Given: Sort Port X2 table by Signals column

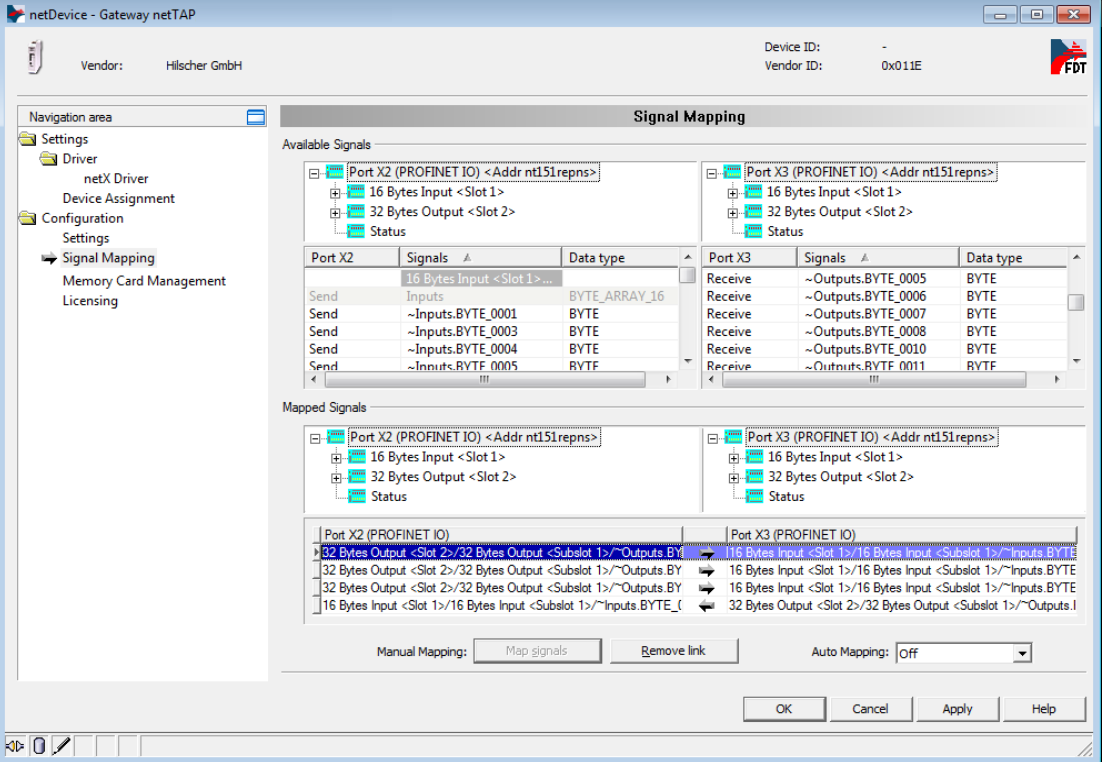Looking at the screenshot, I should coord(480,258).
